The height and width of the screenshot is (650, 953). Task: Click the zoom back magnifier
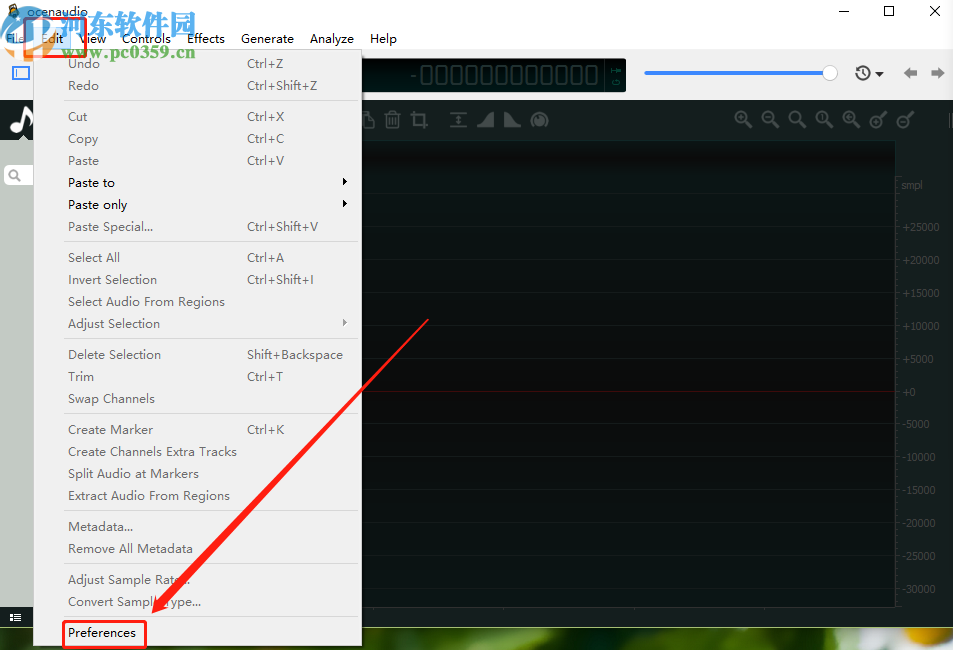tap(851, 119)
